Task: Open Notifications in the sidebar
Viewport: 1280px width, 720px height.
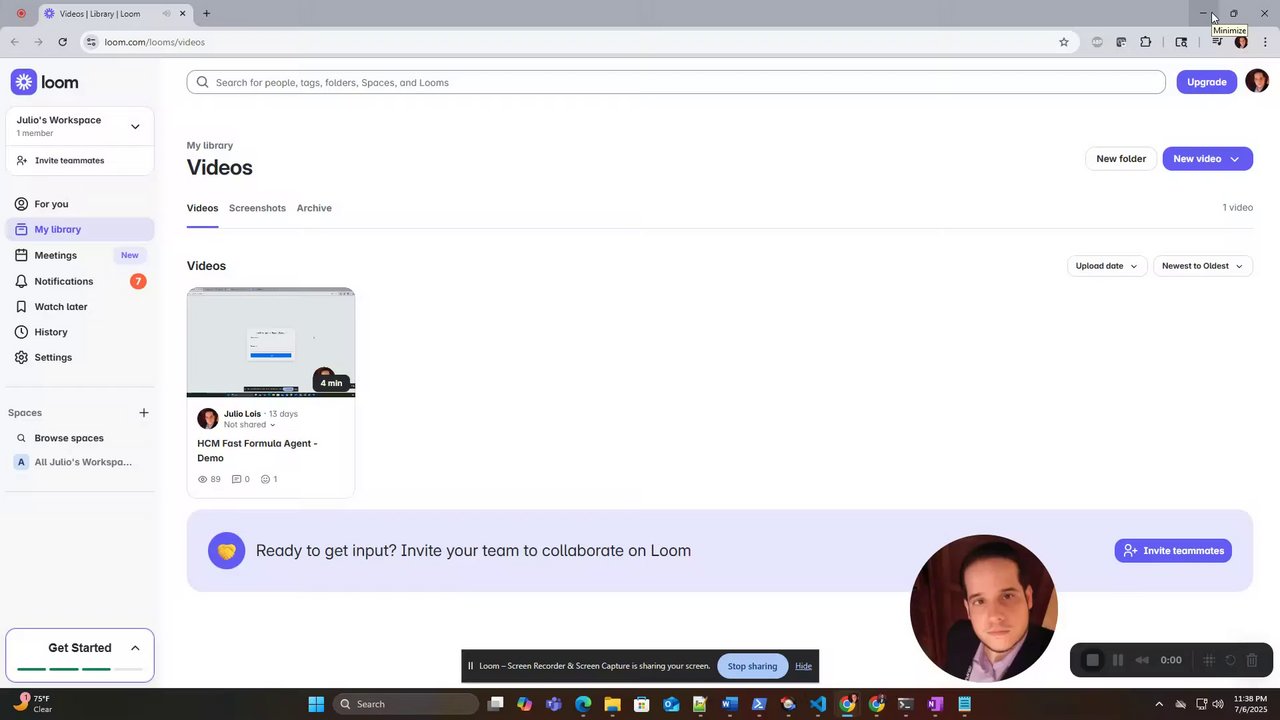Action: click(80, 281)
